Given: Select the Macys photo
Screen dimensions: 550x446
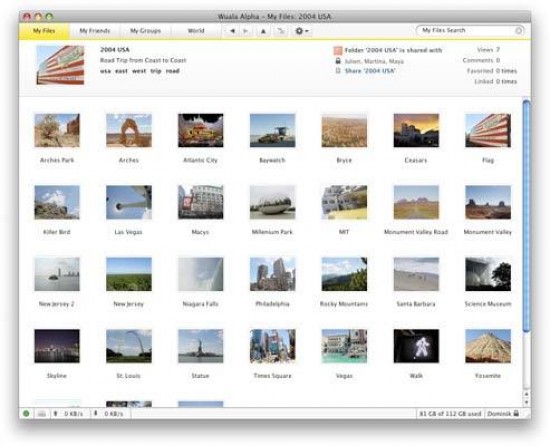Looking at the screenshot, I should click(201, 202).
